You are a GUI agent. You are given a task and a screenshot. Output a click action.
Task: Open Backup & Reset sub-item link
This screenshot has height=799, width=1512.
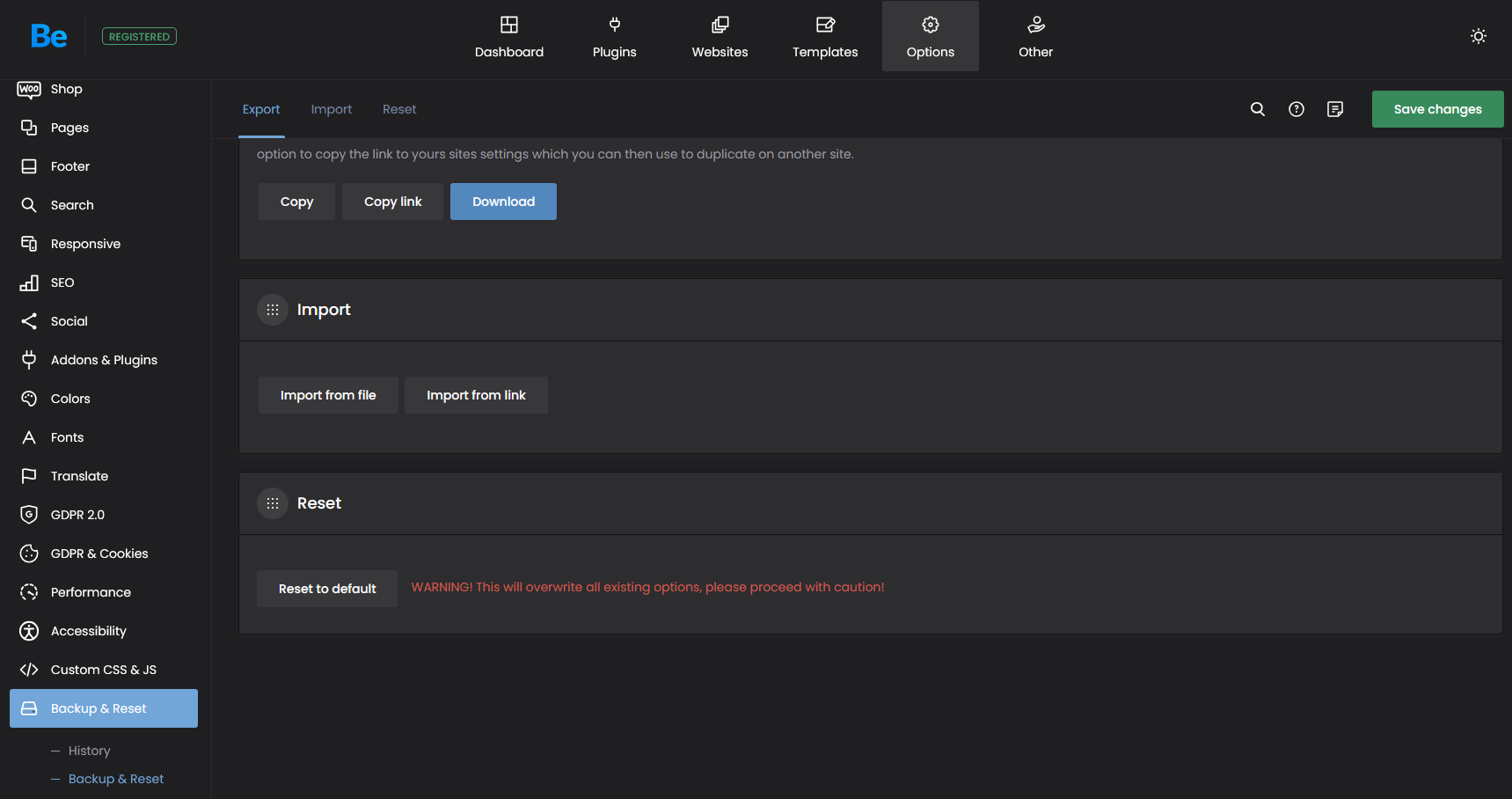116,779
